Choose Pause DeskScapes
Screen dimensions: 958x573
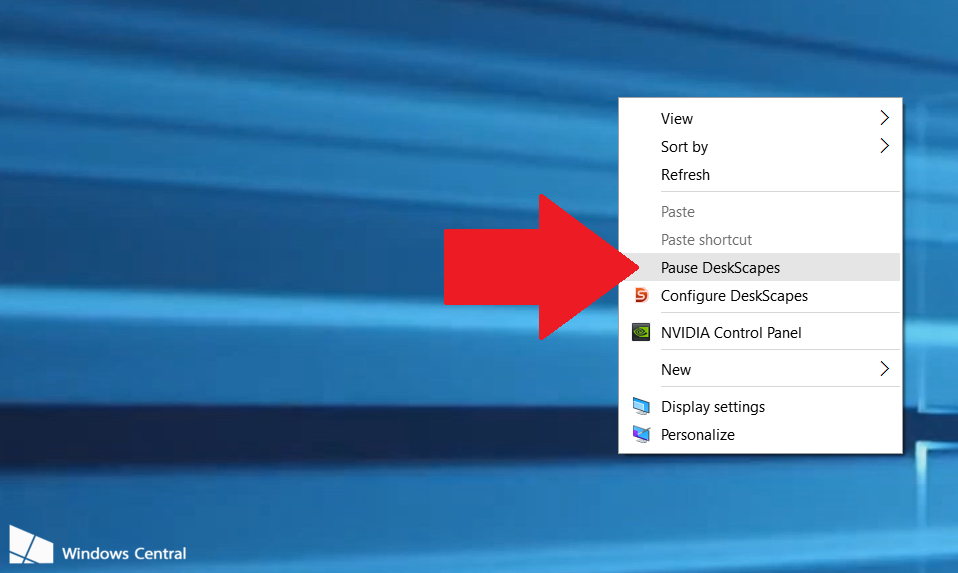[760, 268]
